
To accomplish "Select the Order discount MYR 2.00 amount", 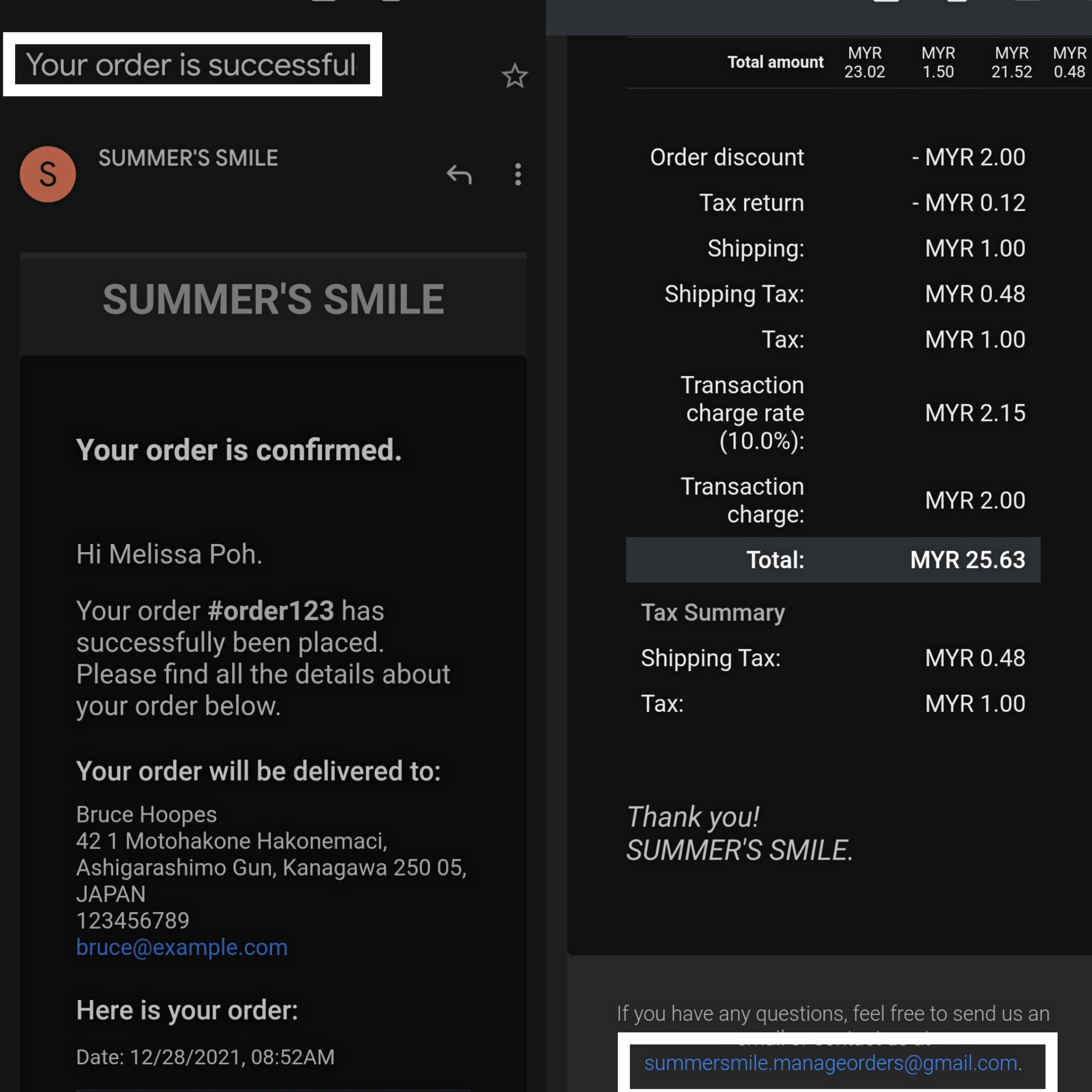I will pos(968,157).
